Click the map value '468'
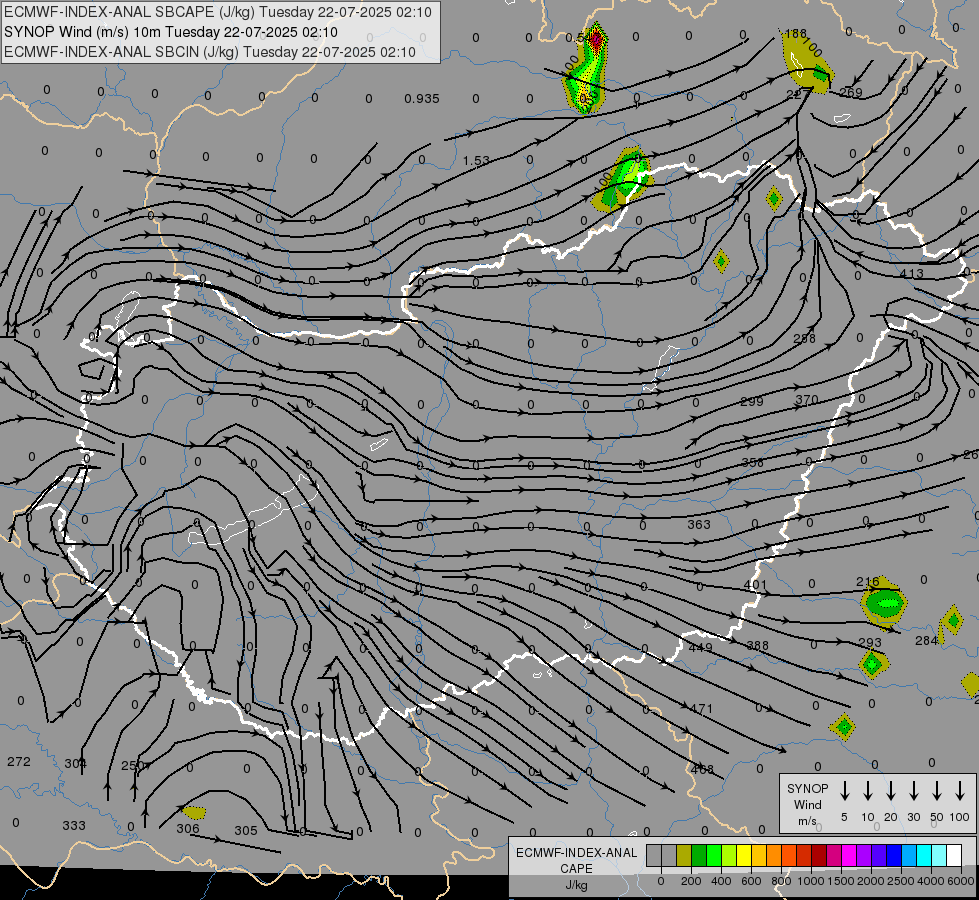The image size is (979, 900). (702, 769)
